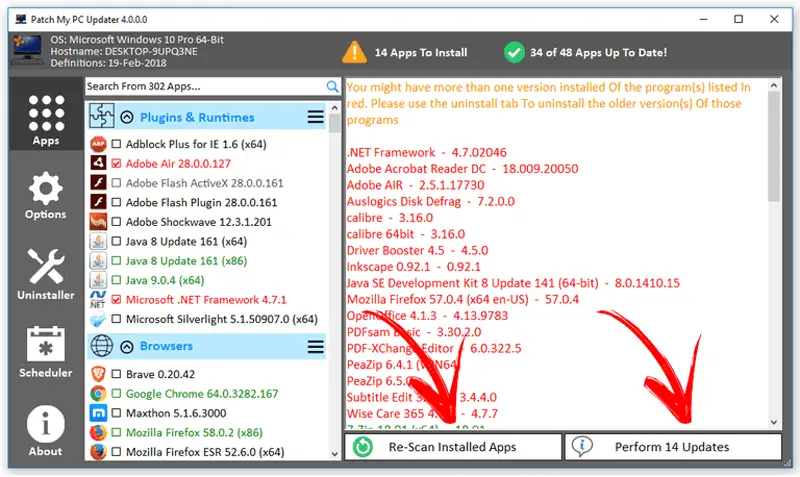Check the Adblock Plus for IE checkbox
The height and width of the screenshot is (477, 800).
[116, 144]
